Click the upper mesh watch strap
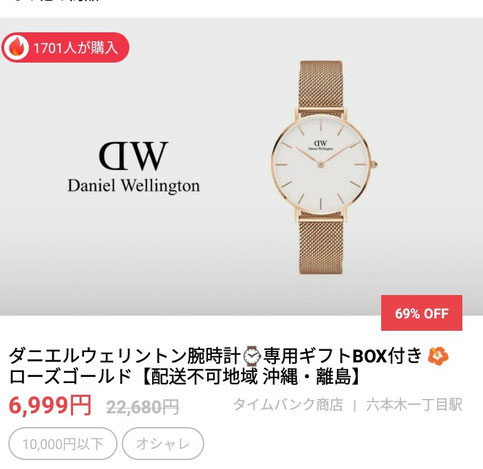 click(321, 87)
